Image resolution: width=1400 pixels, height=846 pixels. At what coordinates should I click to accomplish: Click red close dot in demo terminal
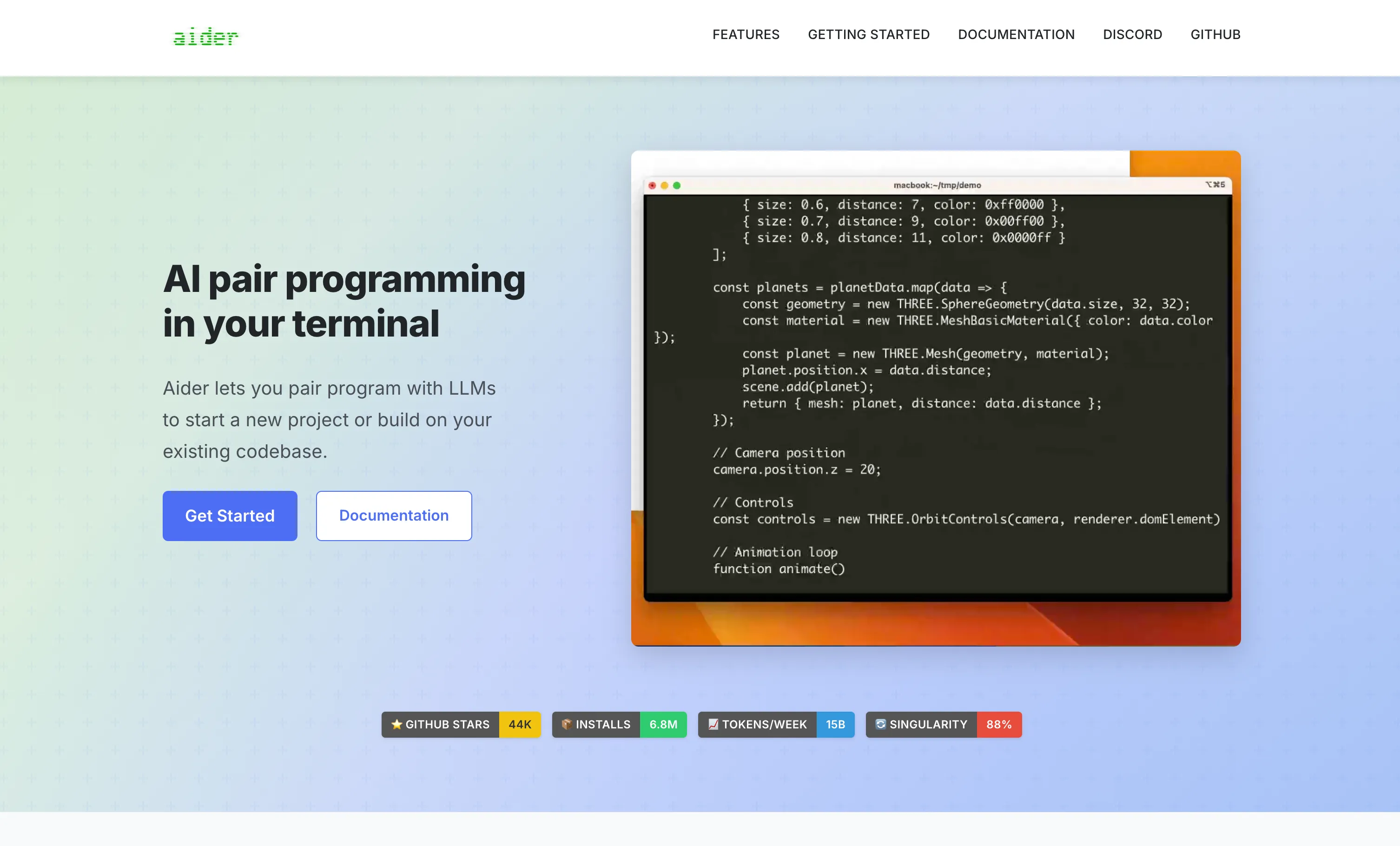(x=652, y=185)
